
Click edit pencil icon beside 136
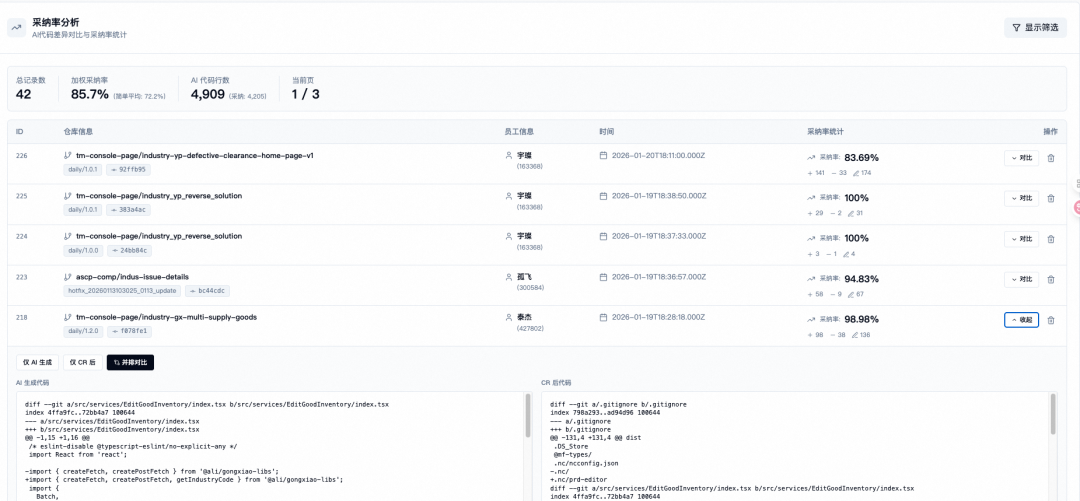point(855,335)
